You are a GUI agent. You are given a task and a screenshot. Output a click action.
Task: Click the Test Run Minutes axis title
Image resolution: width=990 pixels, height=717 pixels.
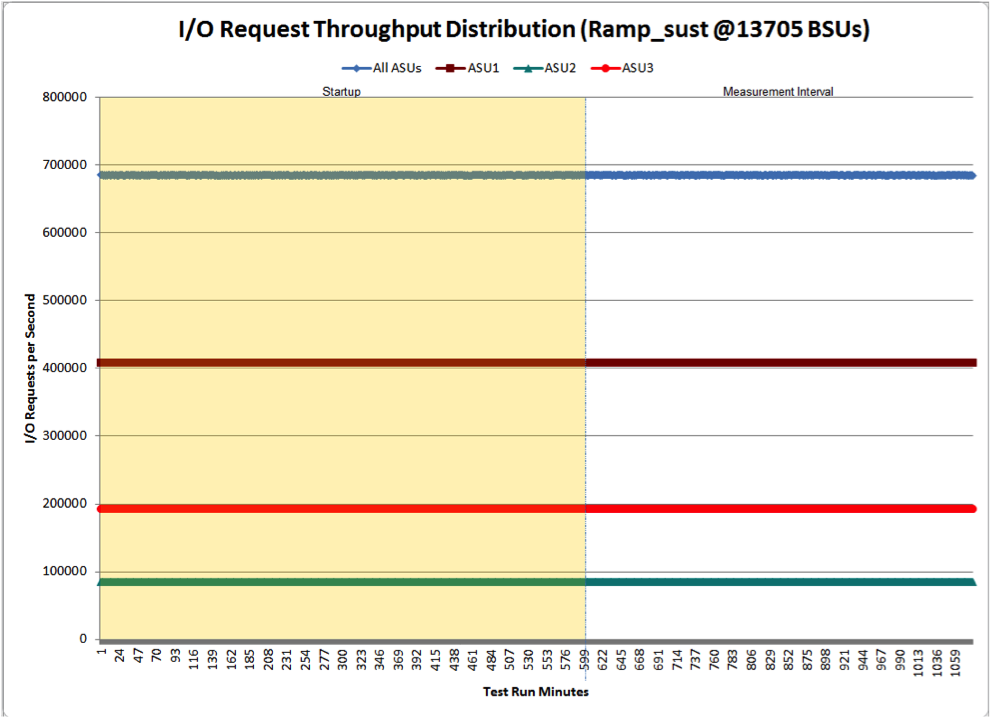pyautogui.click(x=535, y=692)
